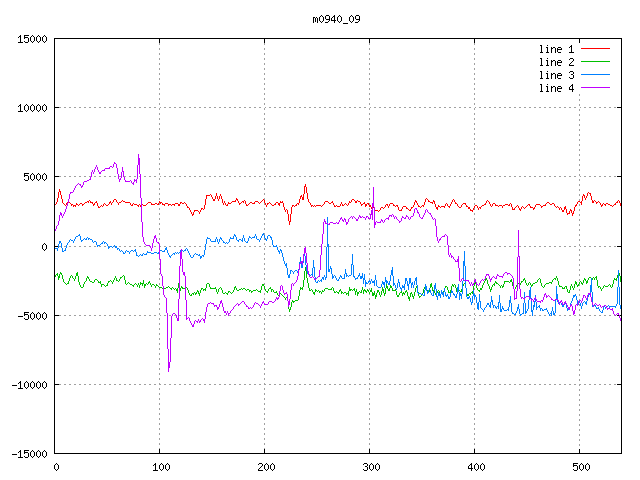Click the 500 x-axis tick label
Viewport: 640px width, 480px height.
click(x=580, y=467)
